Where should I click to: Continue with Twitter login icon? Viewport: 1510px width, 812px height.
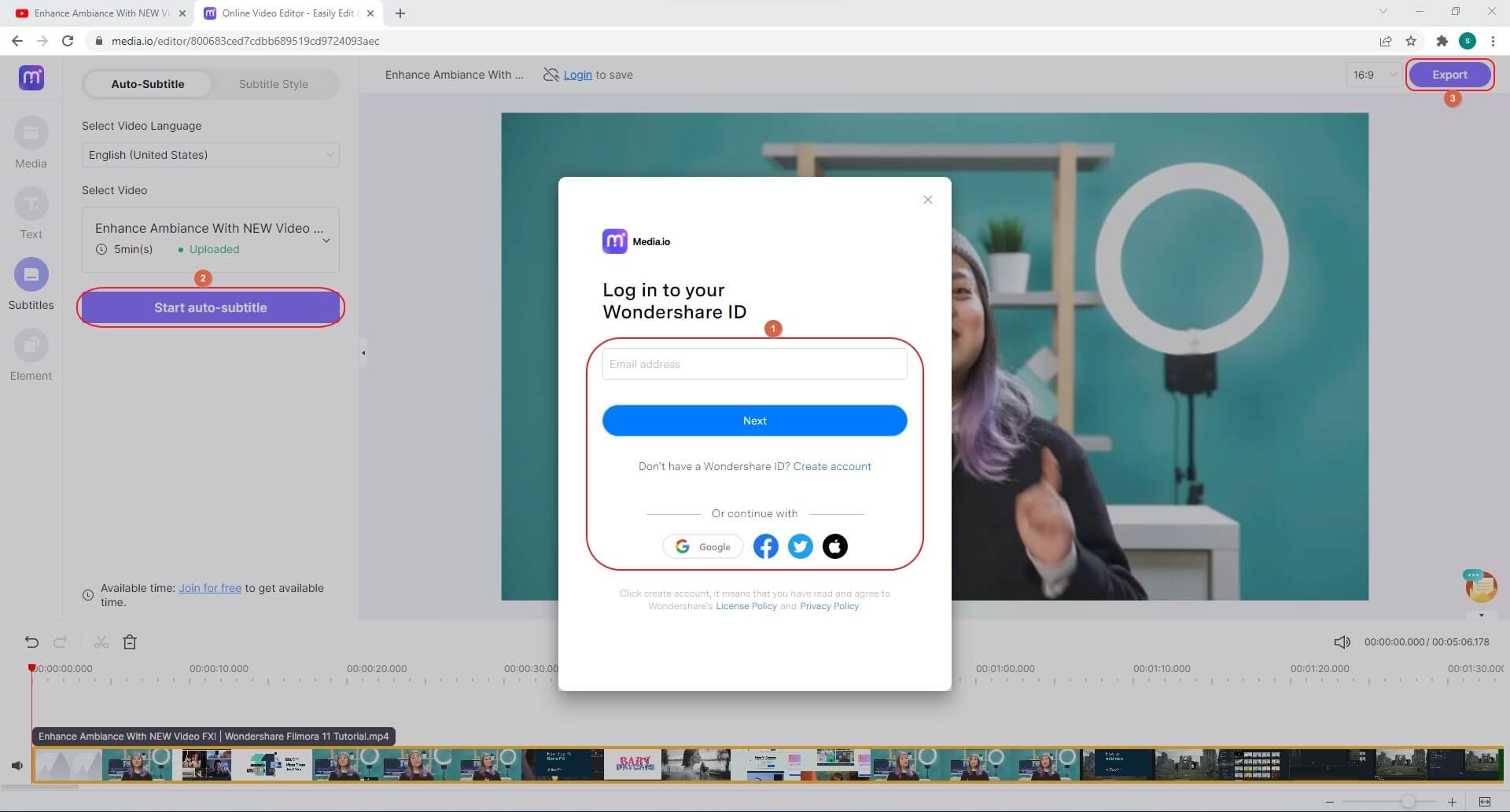(800, 546)
